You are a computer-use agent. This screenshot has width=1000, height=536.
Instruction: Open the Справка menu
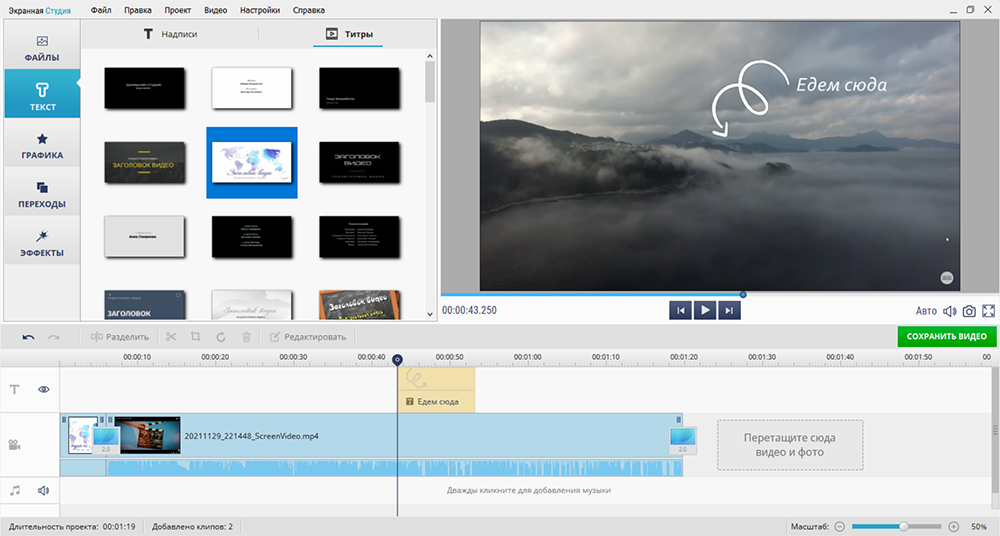[x=309, y=10]
